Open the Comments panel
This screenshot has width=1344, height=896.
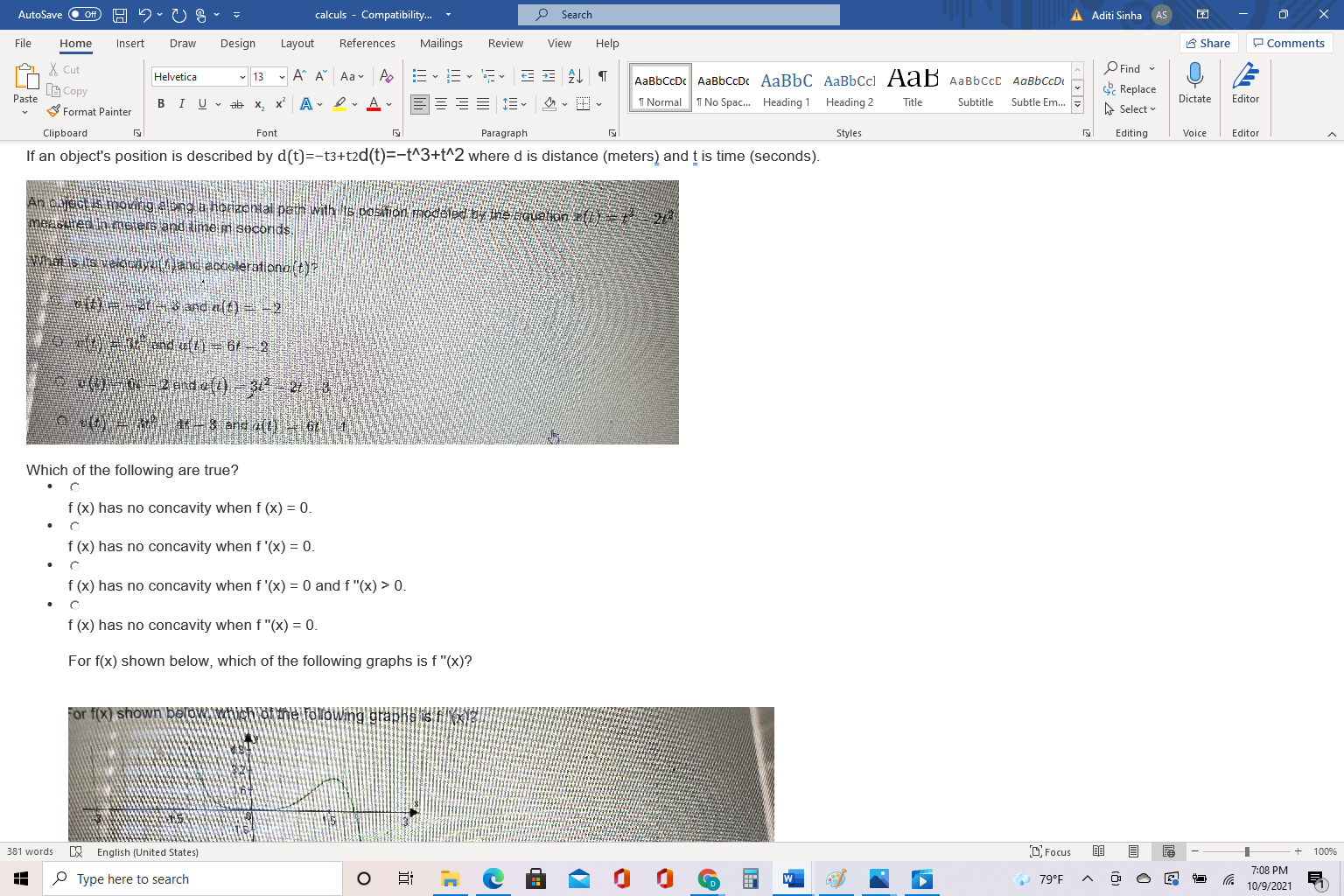(1289, 43)
